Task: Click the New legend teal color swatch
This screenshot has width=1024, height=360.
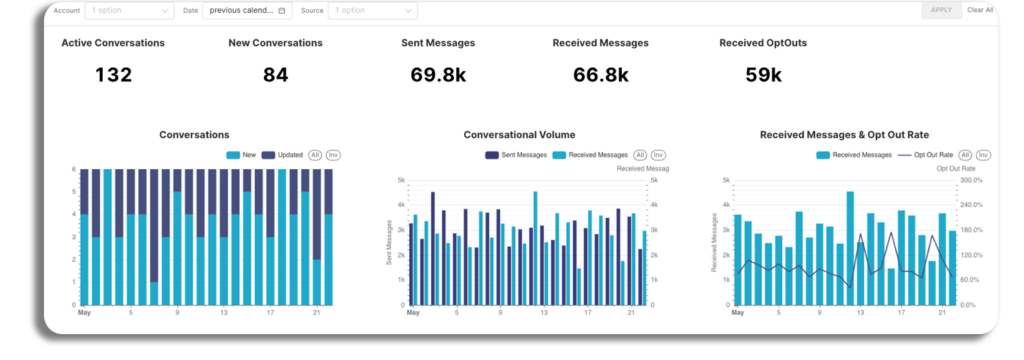Action: click(232, 155)
